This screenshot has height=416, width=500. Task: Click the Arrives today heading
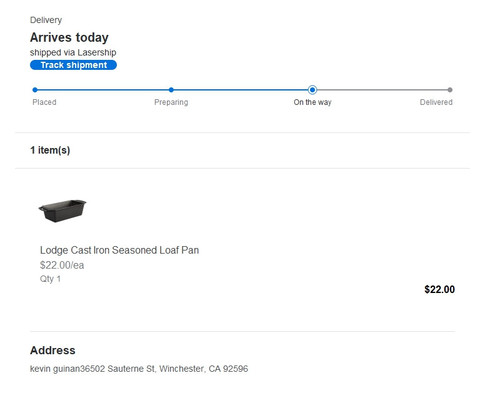(69, 37)
